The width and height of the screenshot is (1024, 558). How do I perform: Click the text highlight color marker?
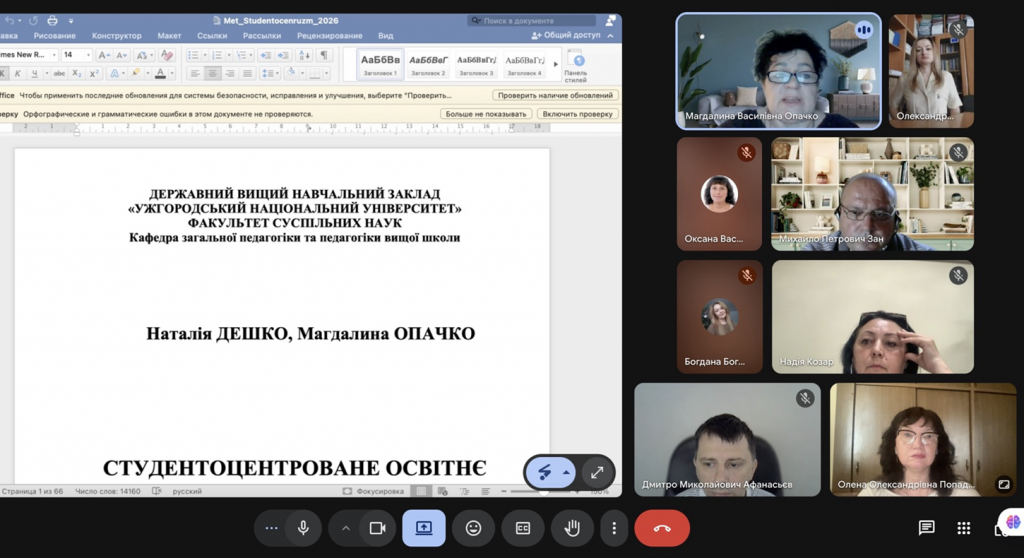(136, 73)
